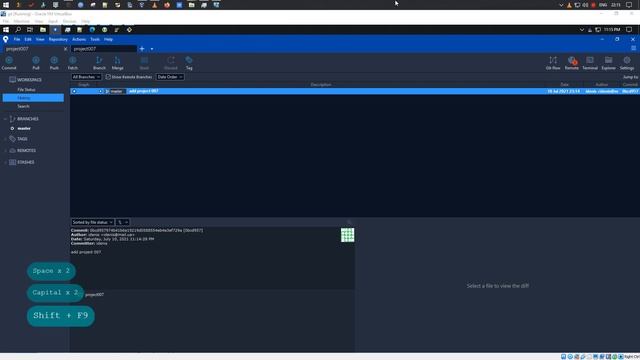Pull changes using the Pull icon
The image size is (640, 360).
36,63
